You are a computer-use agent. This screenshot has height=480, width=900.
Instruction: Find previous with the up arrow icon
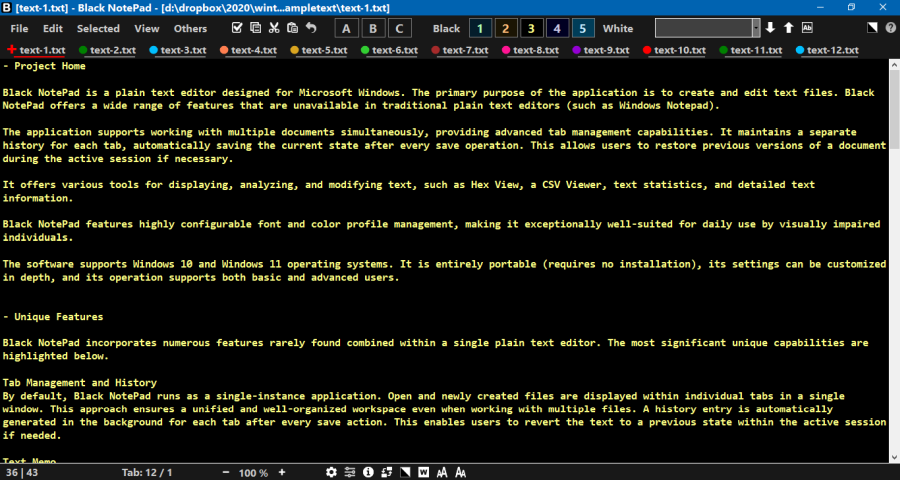point(789,28)
